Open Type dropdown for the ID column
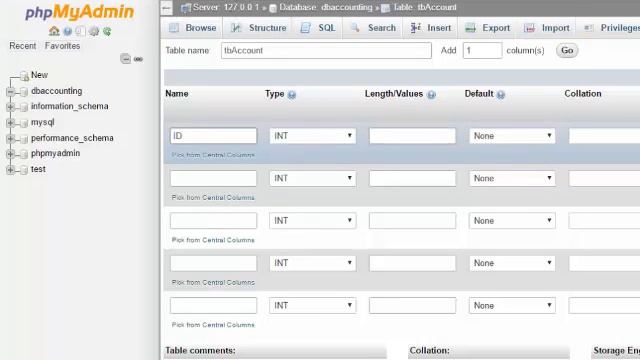Image resolution: width=640 pixels, height=360 pixels. pos(313,136)
